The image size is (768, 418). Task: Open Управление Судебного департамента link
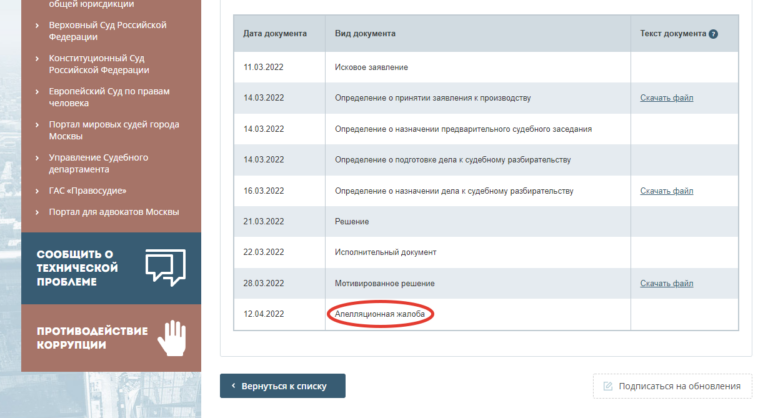point(98,163)
